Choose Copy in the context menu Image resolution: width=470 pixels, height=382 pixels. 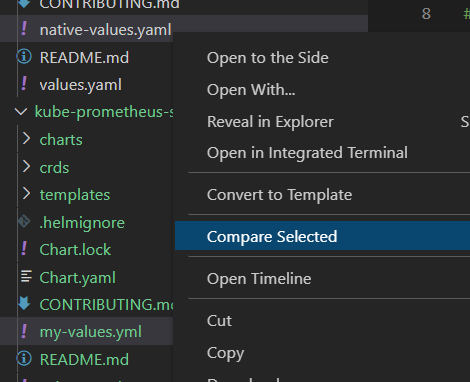pyautogui.click(x=225, y=353)
